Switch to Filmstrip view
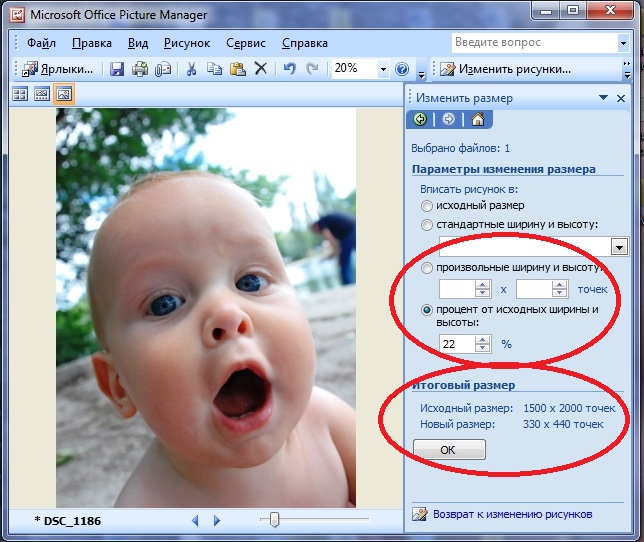 [41, 94]
